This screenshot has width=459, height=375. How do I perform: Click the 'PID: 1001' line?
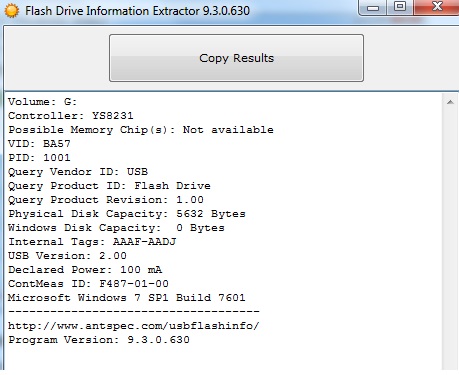click(39, 158)
